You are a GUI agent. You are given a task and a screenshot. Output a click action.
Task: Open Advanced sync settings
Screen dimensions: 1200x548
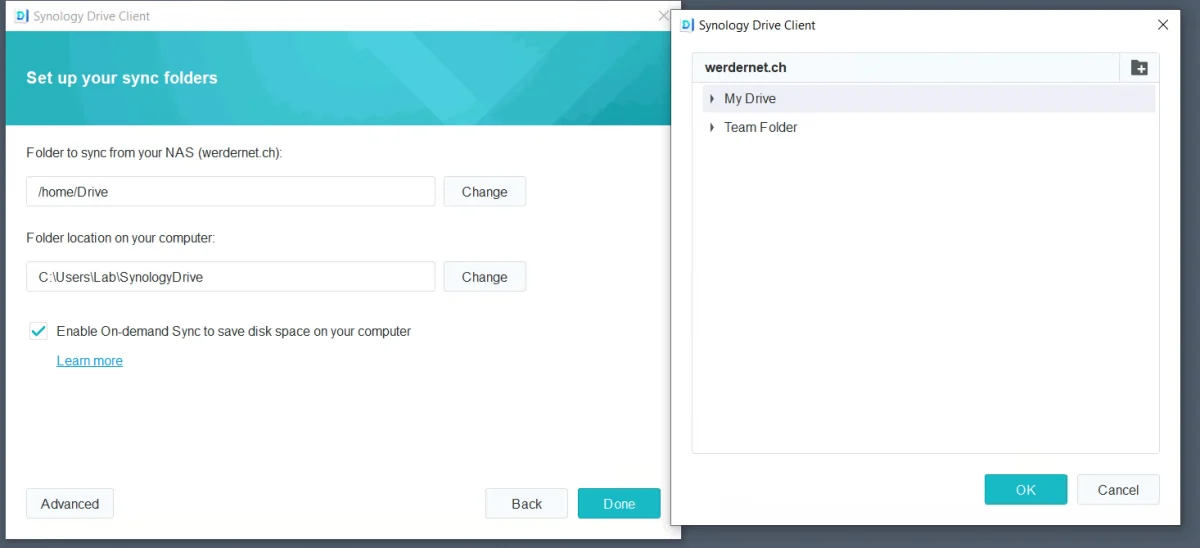coord(70,504)
